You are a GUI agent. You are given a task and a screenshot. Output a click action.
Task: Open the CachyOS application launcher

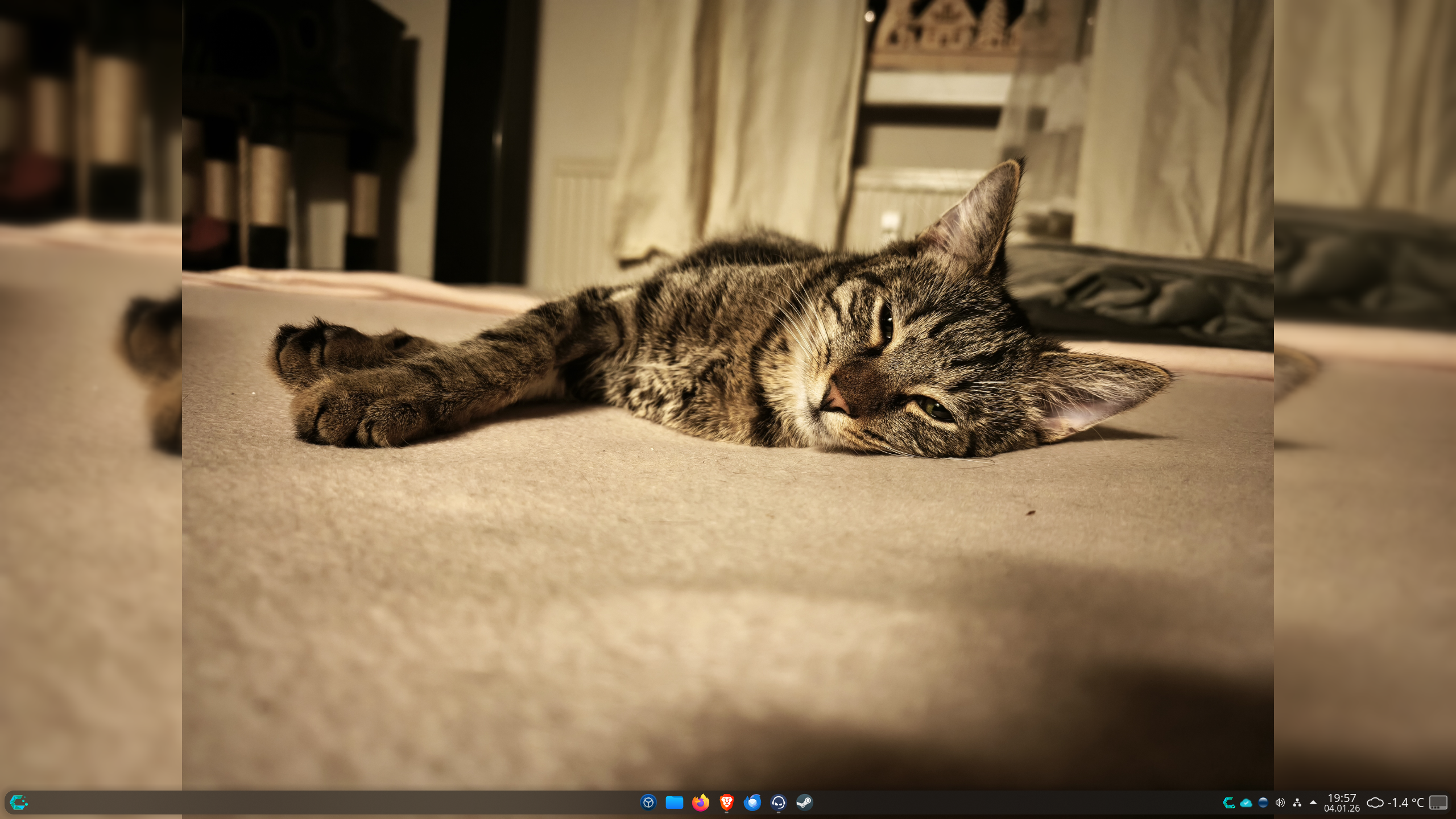19,803
